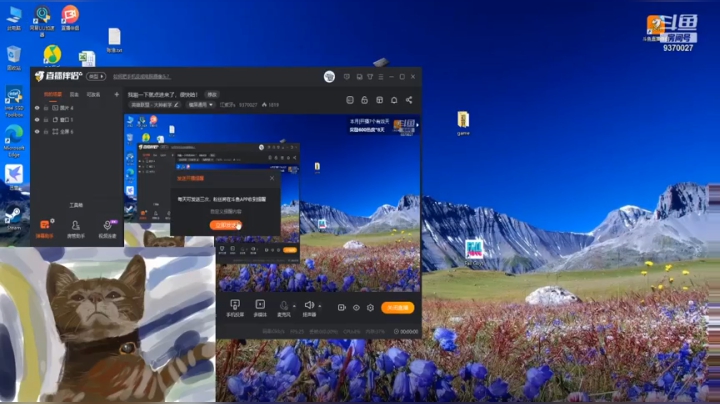Open 此电脑 desktop icon
Screen dimensions: 720x404
14,18
